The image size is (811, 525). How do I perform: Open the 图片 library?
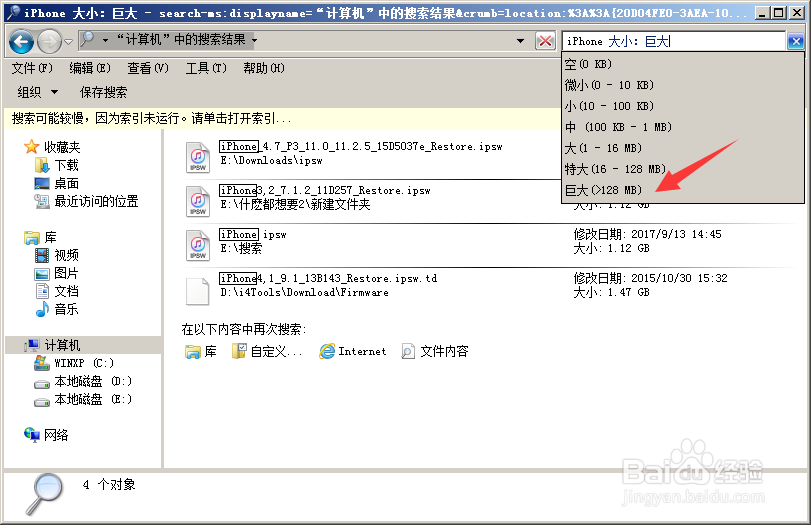pos(57,273)
